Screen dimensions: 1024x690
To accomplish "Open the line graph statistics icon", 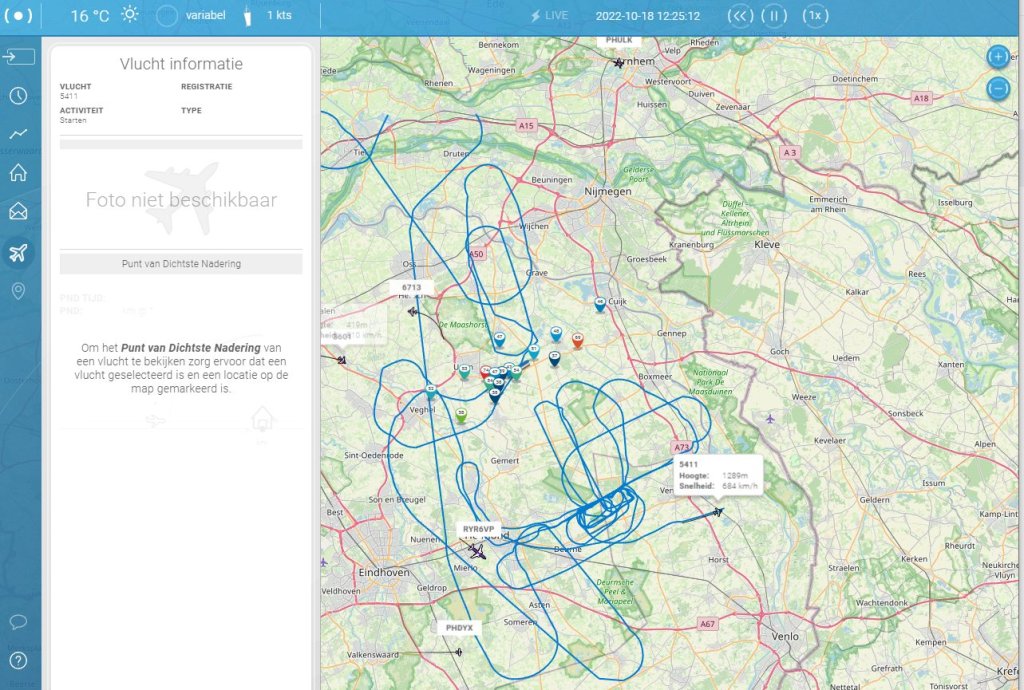I will point(18,134).
